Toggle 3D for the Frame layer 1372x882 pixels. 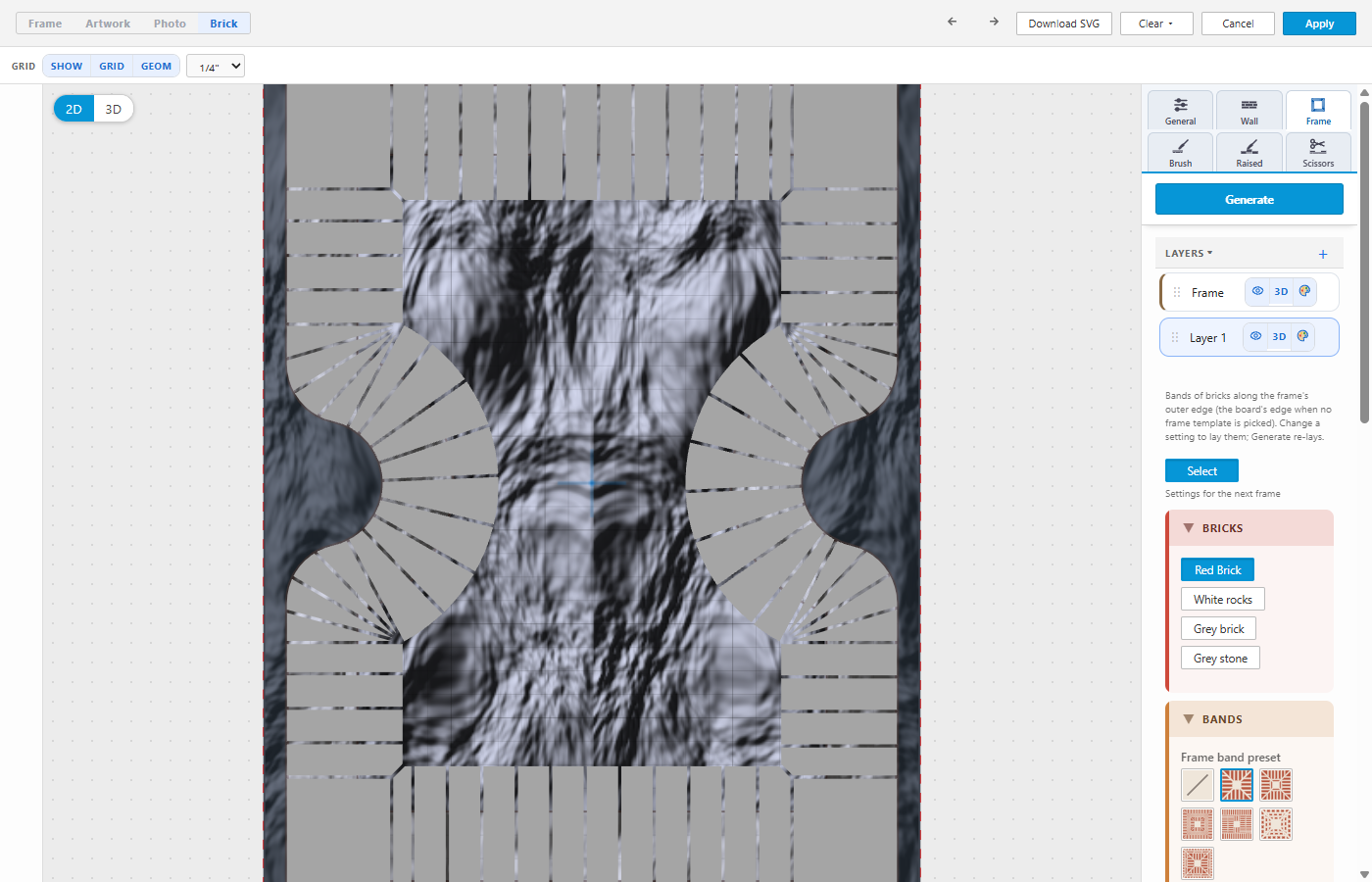pyautogui.click(x=1281, y=291)
